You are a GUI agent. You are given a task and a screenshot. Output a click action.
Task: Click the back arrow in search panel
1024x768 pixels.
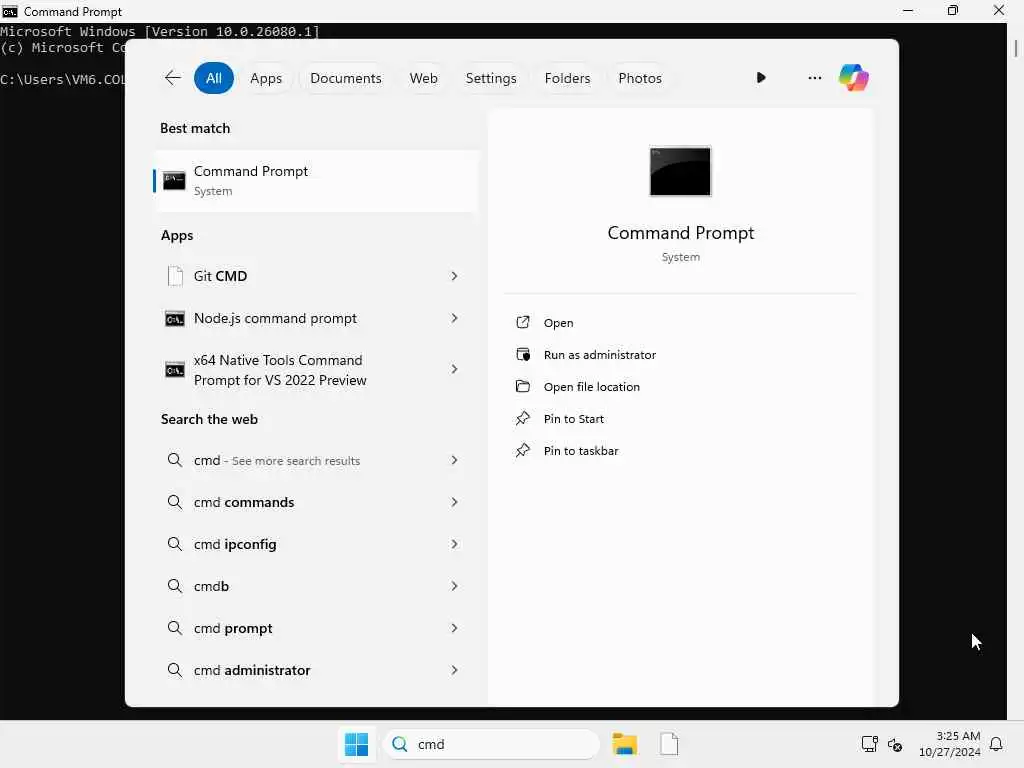pos(172,78)
